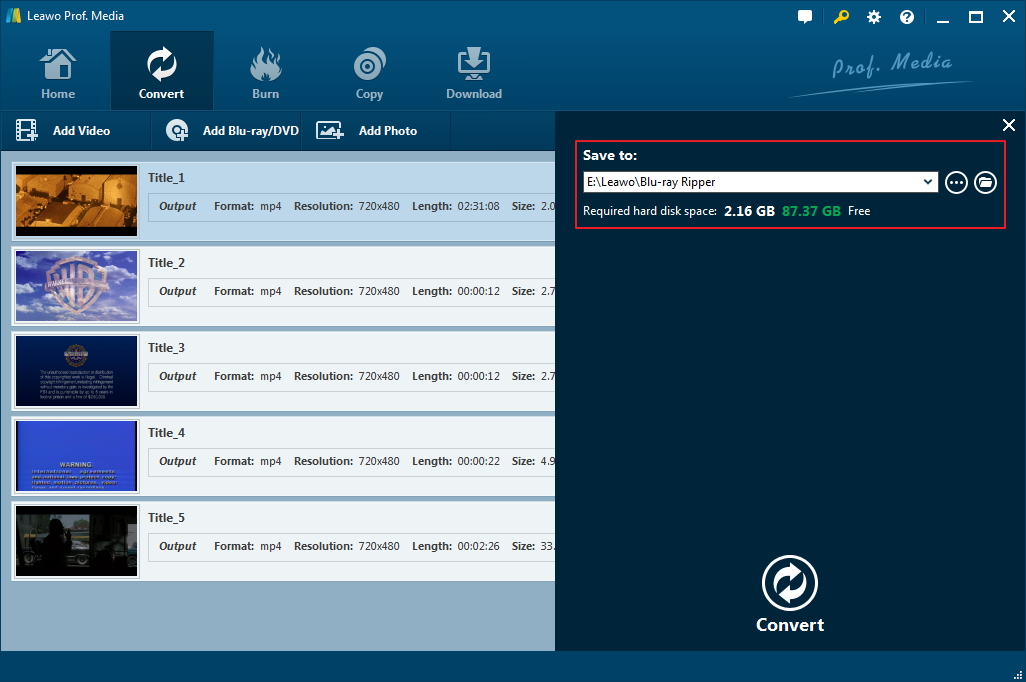Click the Title_3 name text
This screenshot has width=1026, height=682.
pyautogui.click(x=166, y=348)
